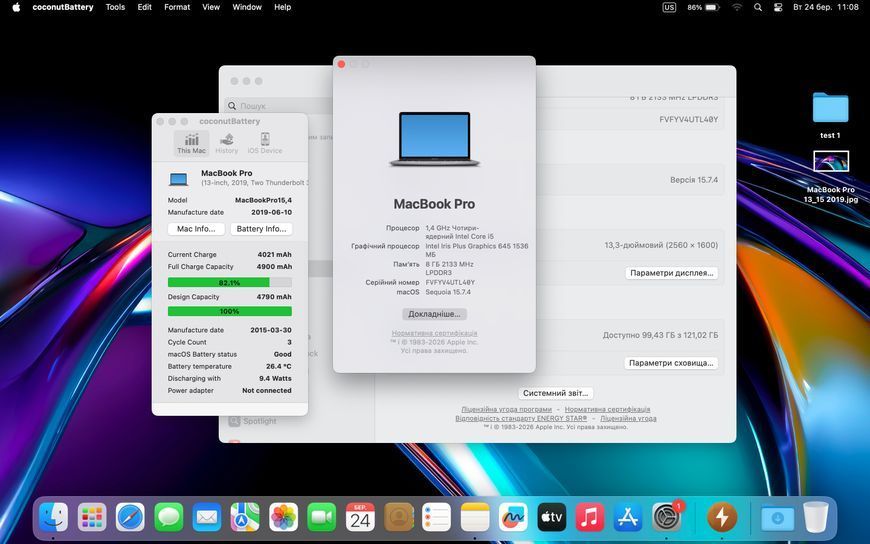Open the Help menu
Viewport: 870px width, 544px height.
[282, 7]
